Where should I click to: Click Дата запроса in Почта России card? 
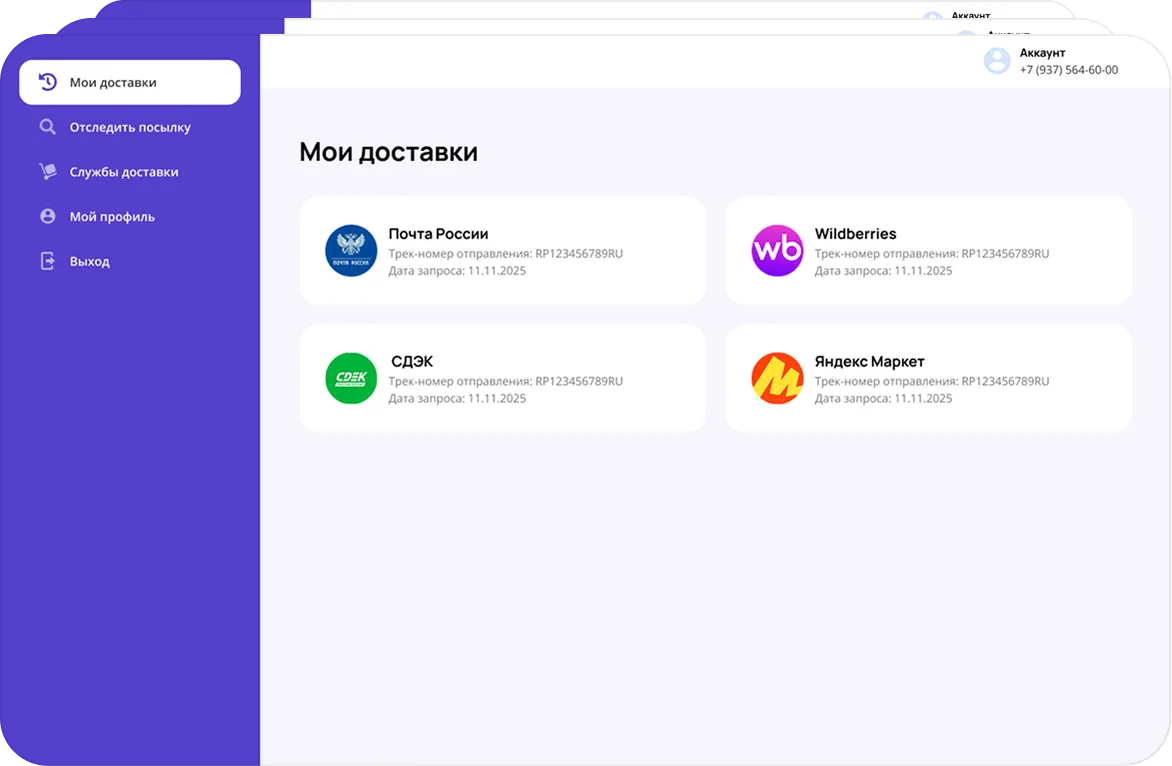pos(457,271)
